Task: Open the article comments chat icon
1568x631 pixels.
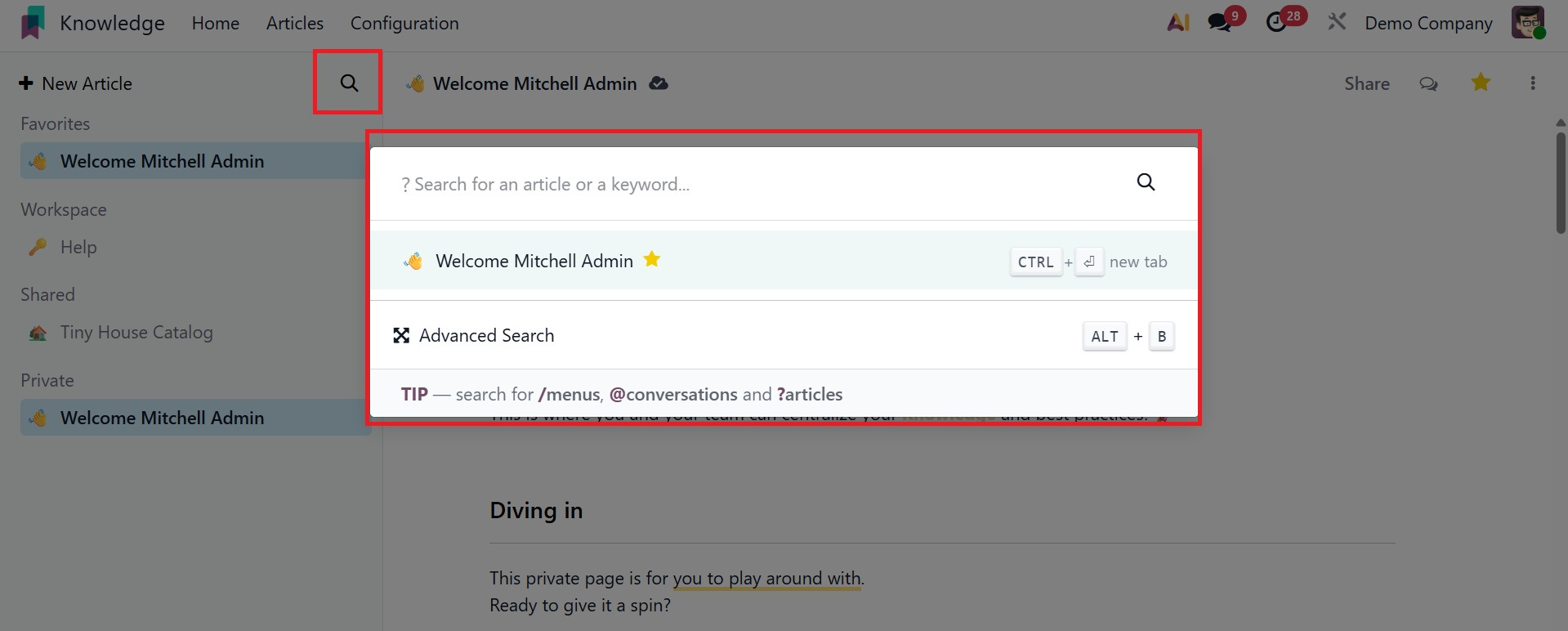Action: (x=1428, y=83)
